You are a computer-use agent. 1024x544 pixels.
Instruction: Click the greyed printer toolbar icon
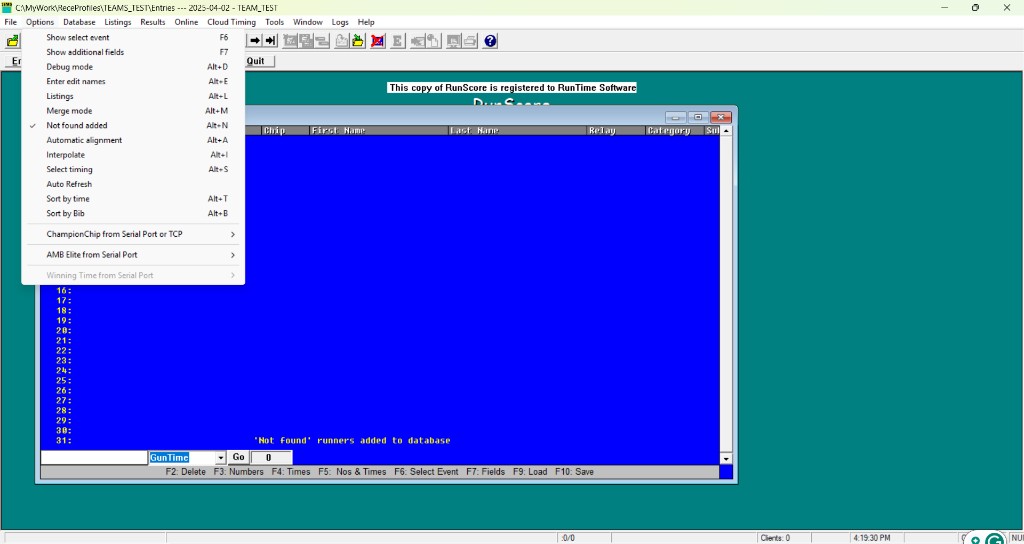tap(470, 41)
